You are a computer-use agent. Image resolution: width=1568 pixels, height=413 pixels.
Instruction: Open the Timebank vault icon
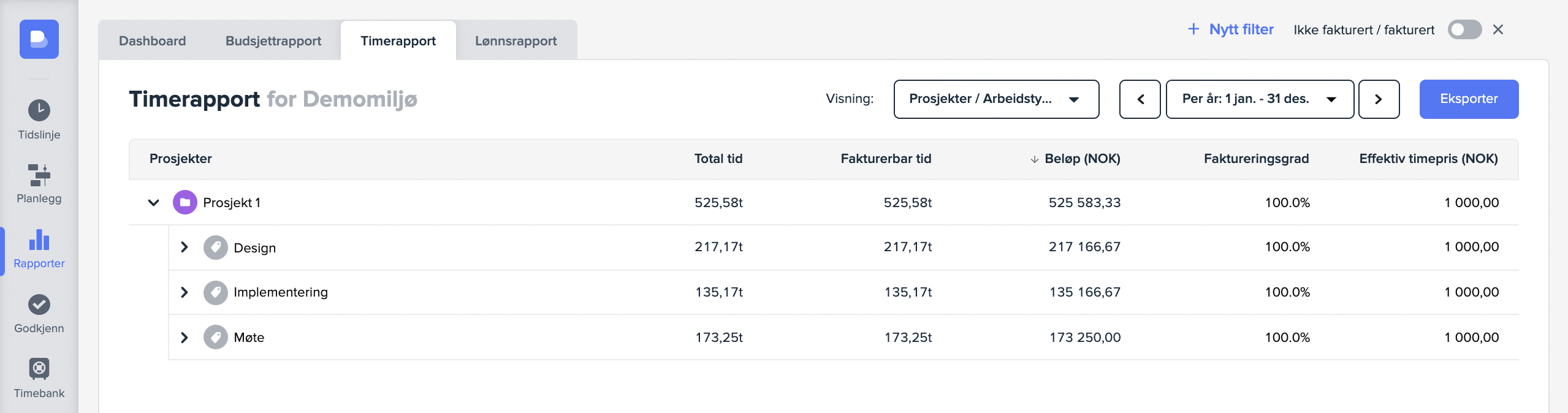(x=39, y=369)
